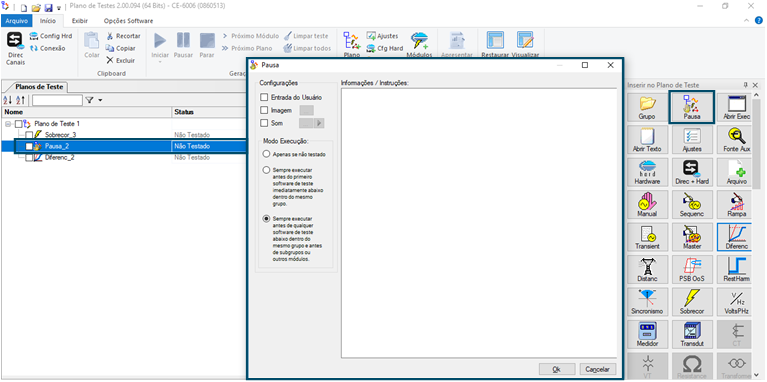Collapse the ribbon with chevron
Image resolution: width=767 pixels, height=382 pixels.
click(x=746, y=21)
